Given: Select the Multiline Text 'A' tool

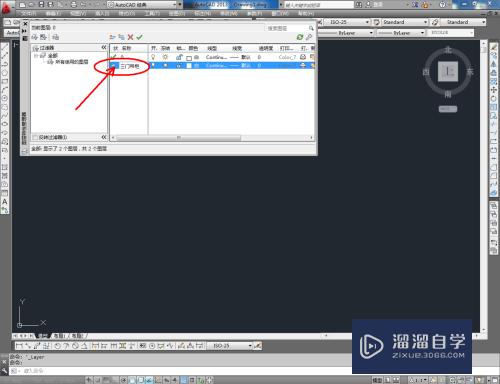Looking at the screenshot, I should coord(5,202).
